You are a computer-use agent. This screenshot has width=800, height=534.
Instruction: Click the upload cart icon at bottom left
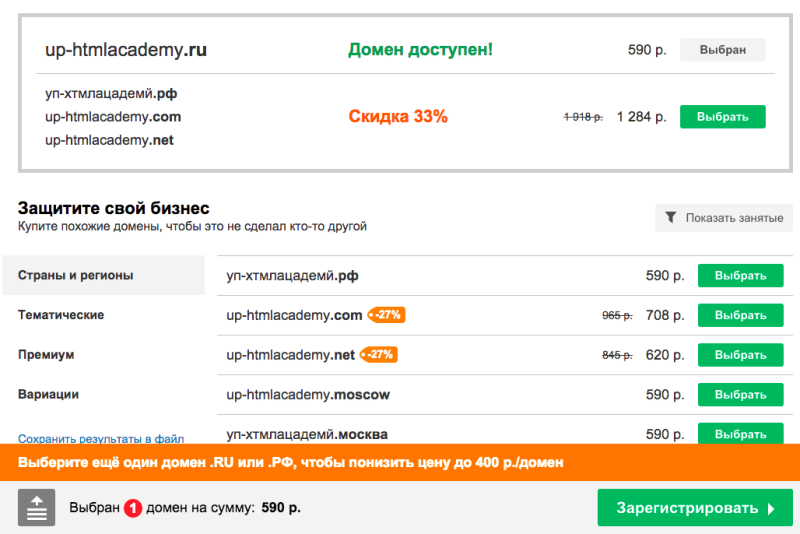[x=36, y=508]
